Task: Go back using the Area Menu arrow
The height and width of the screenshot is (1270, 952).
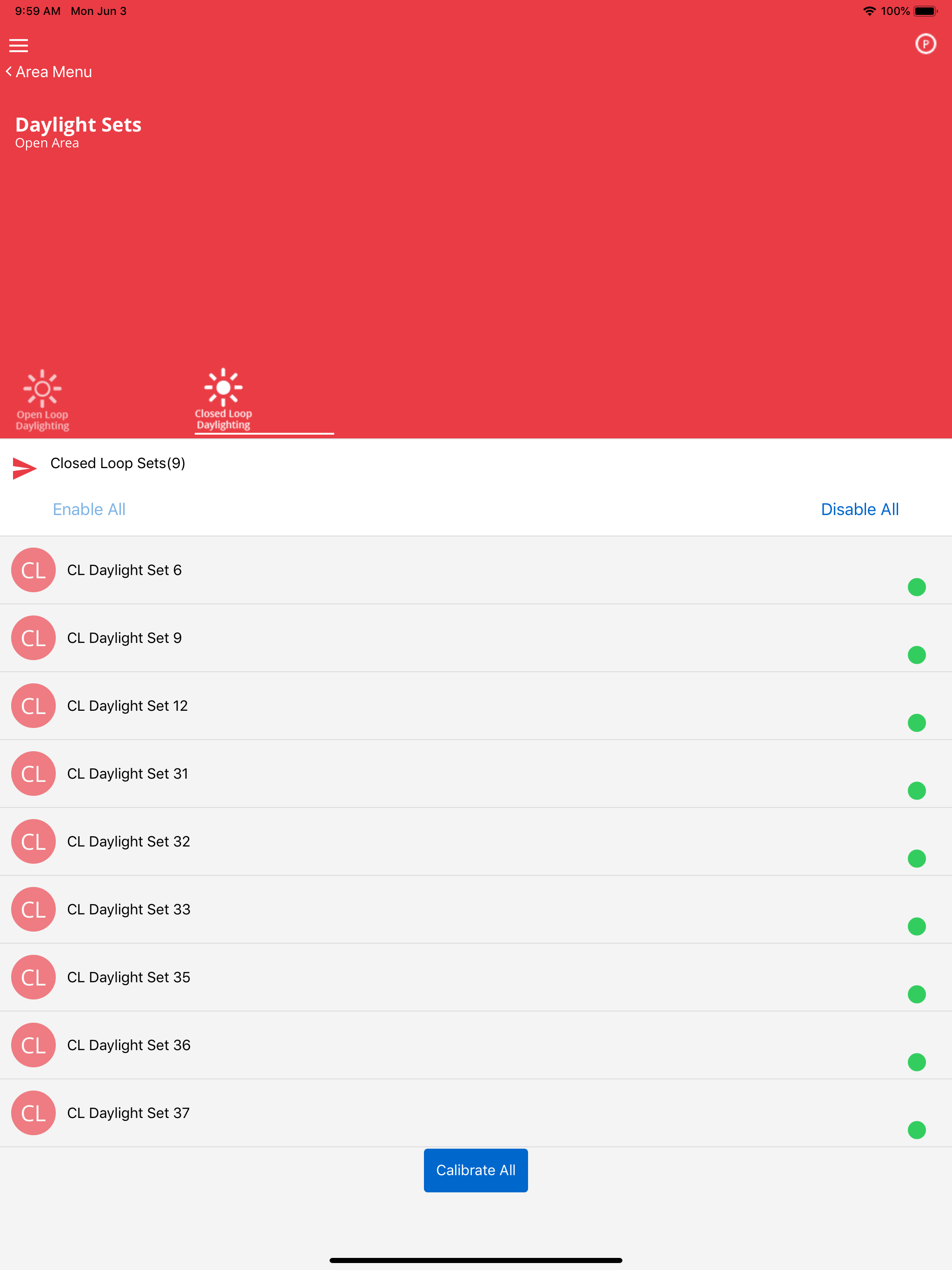Action: [x=49, y=71]
